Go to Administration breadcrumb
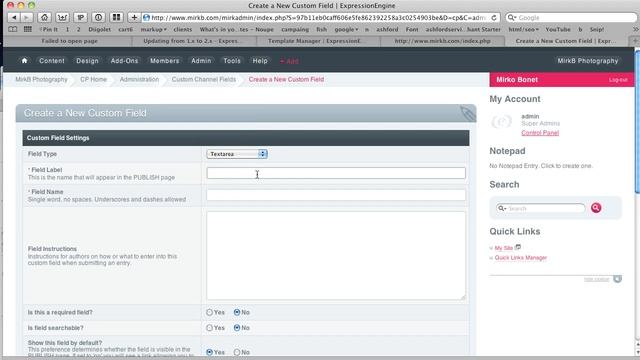Image resolution: width=640 pixels, height=360 pixels. tap(139, 79)
